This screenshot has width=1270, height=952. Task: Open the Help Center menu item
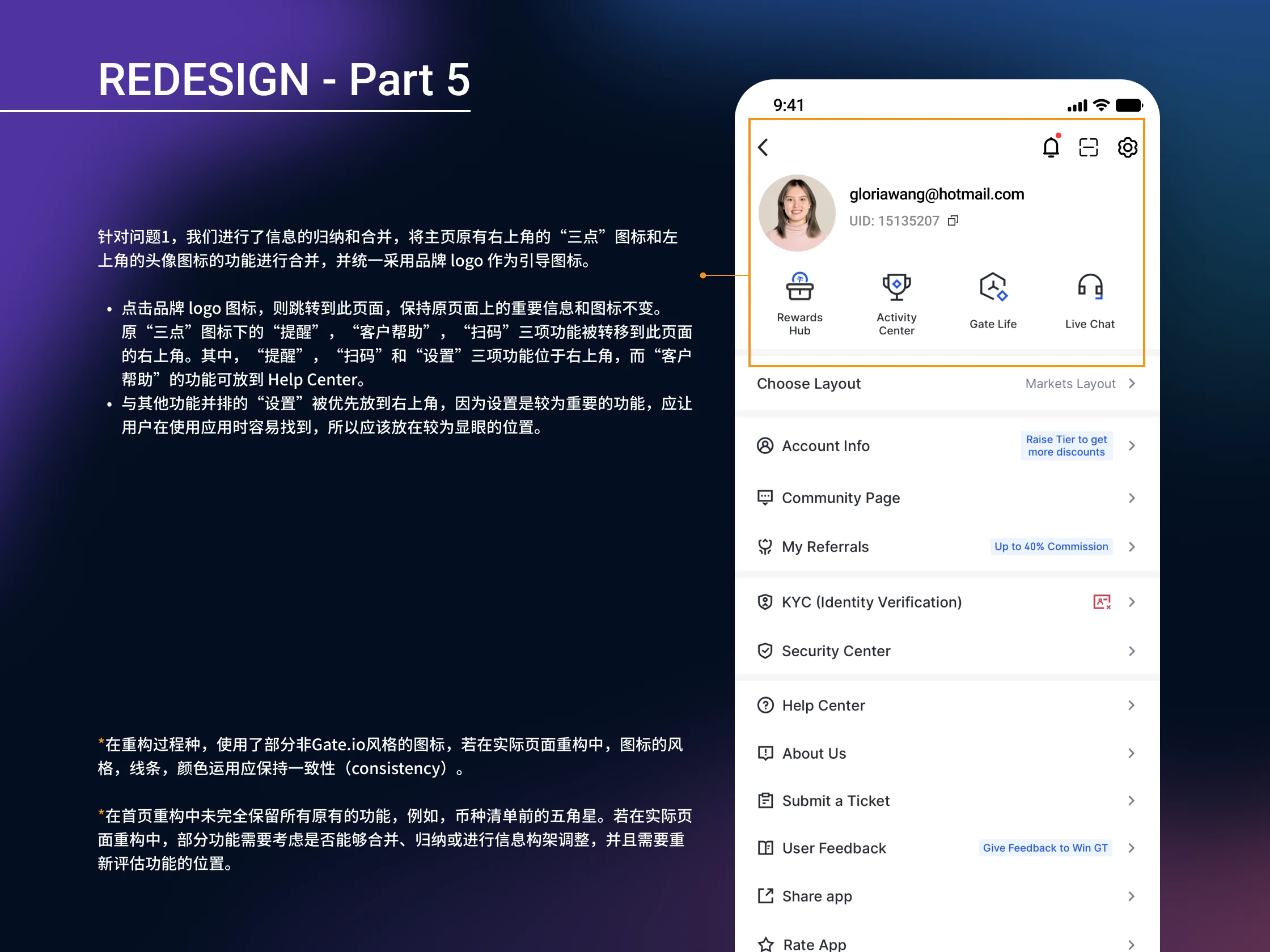[x=947, y=705]
